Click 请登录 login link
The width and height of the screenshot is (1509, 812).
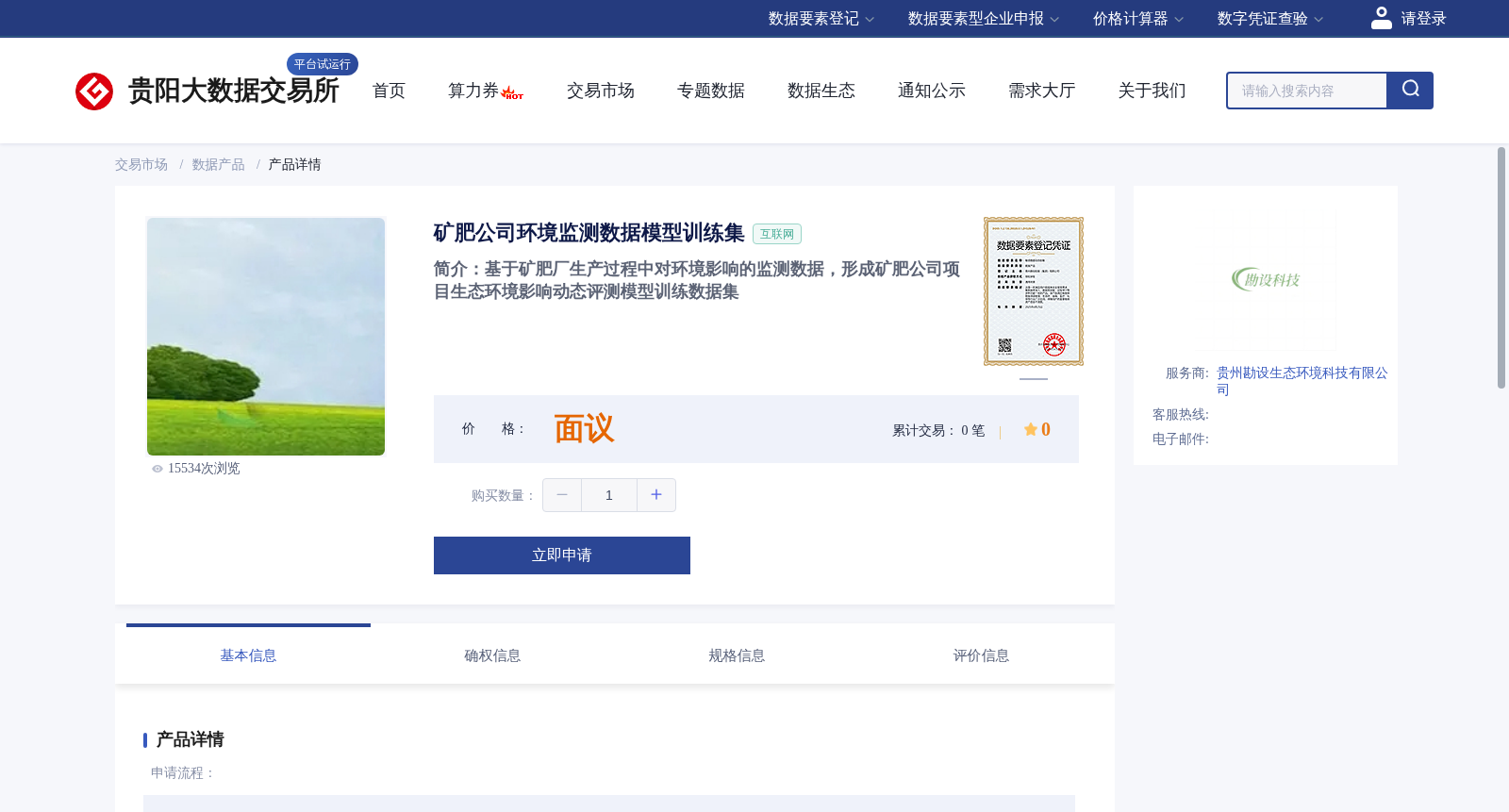(x=1423, y=19)
